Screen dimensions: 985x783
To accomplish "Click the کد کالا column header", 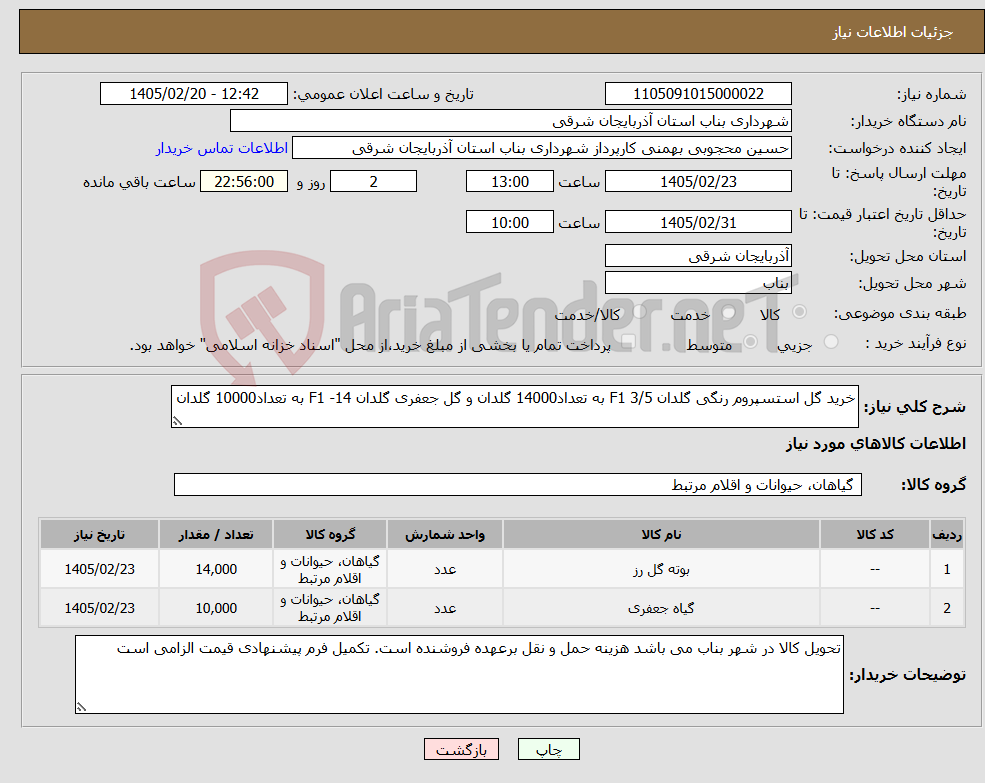I will 875,534.
